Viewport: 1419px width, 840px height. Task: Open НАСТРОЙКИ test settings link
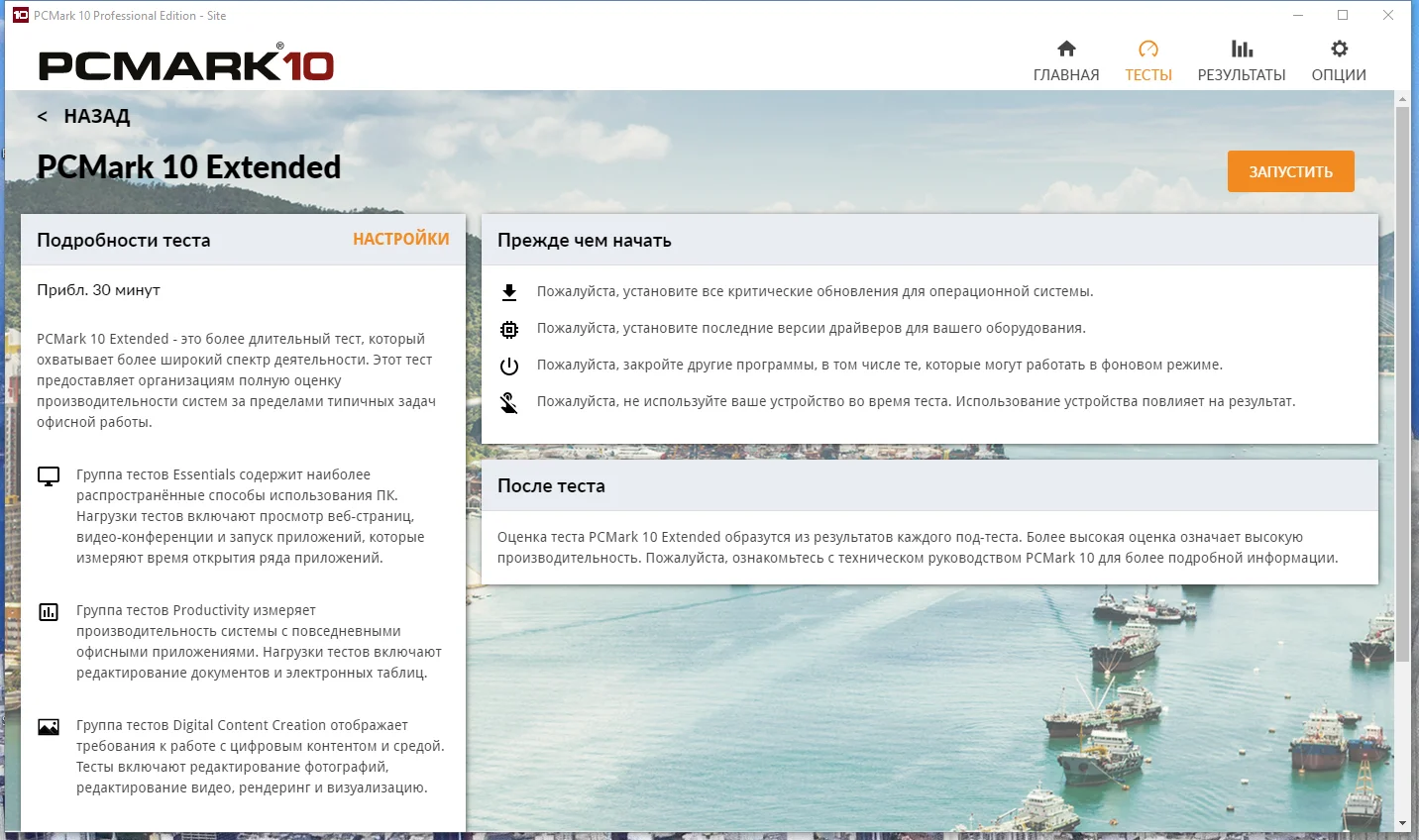click(x=401, y=239)
